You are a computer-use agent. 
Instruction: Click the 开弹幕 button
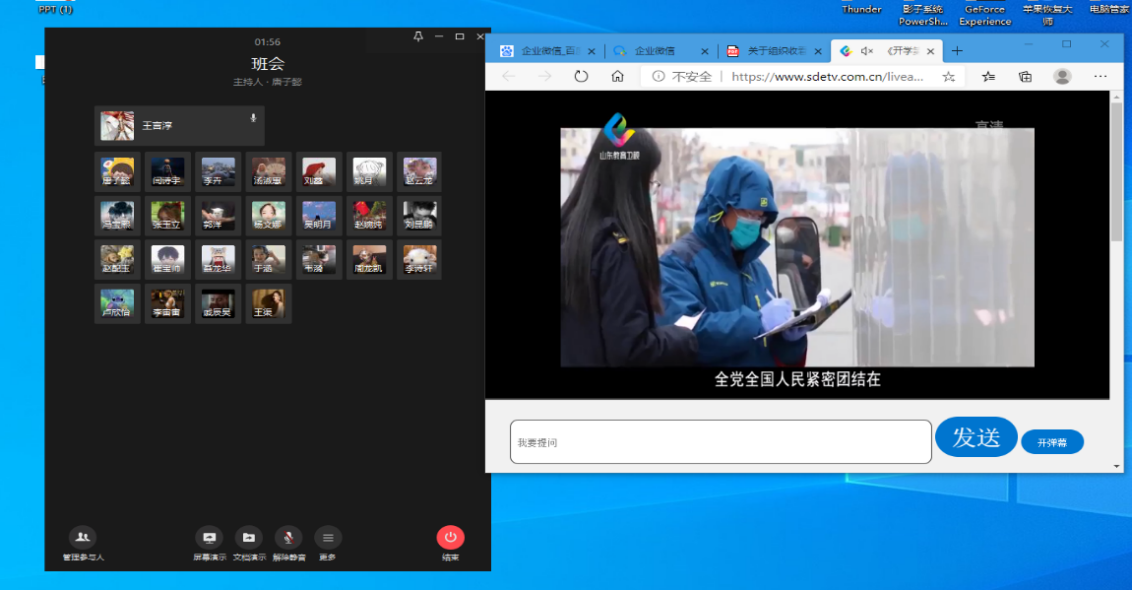[x=1052, y=442]
